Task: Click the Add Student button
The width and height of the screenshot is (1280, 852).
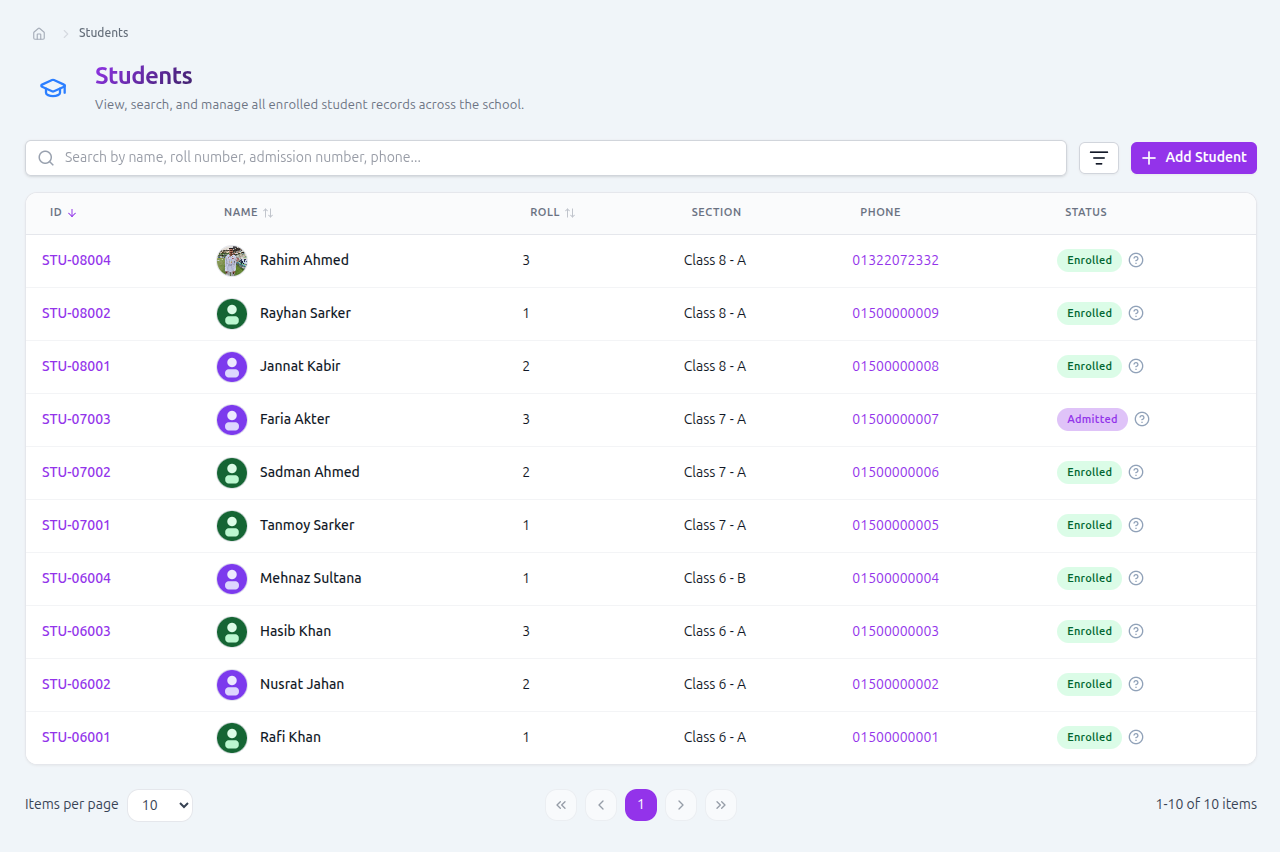Action: tap(1194, 158)
